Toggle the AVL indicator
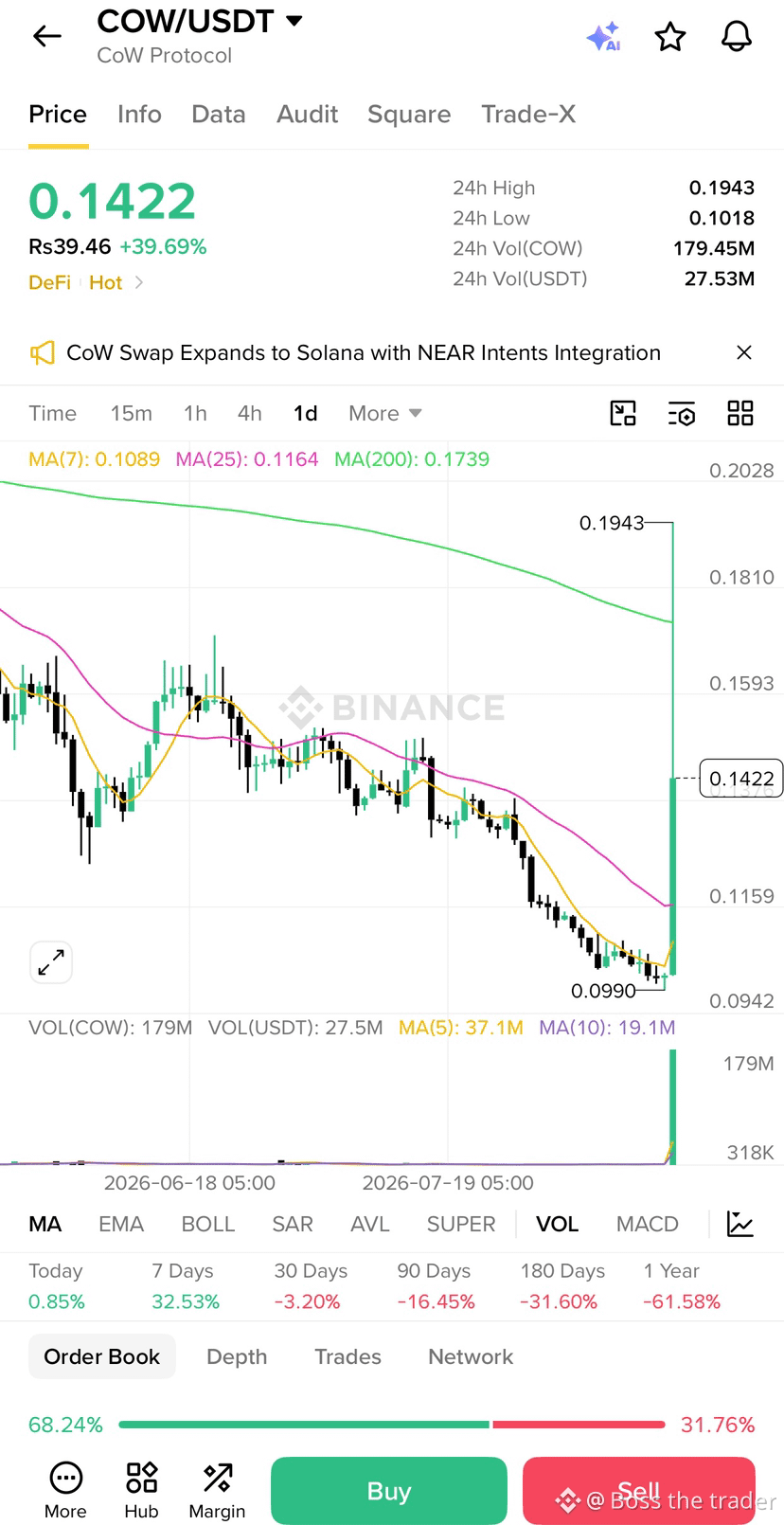Image resolution: width=784 pixels, height=1525 pixels. (370, 1224)
